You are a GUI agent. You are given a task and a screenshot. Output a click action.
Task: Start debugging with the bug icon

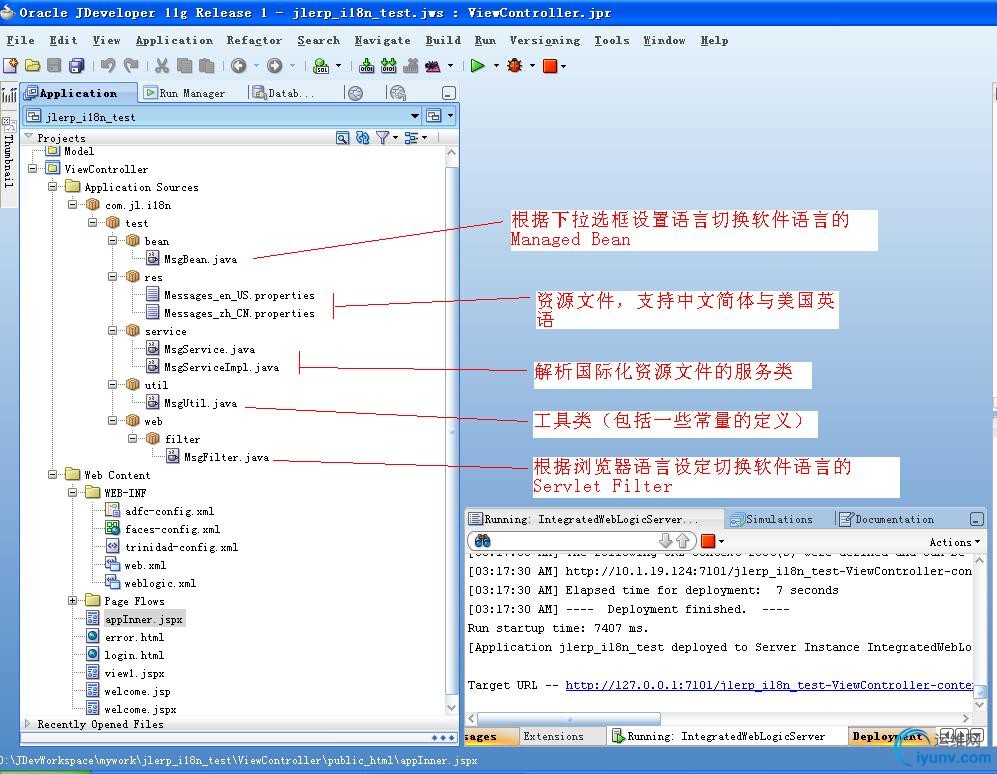(514, 66)
